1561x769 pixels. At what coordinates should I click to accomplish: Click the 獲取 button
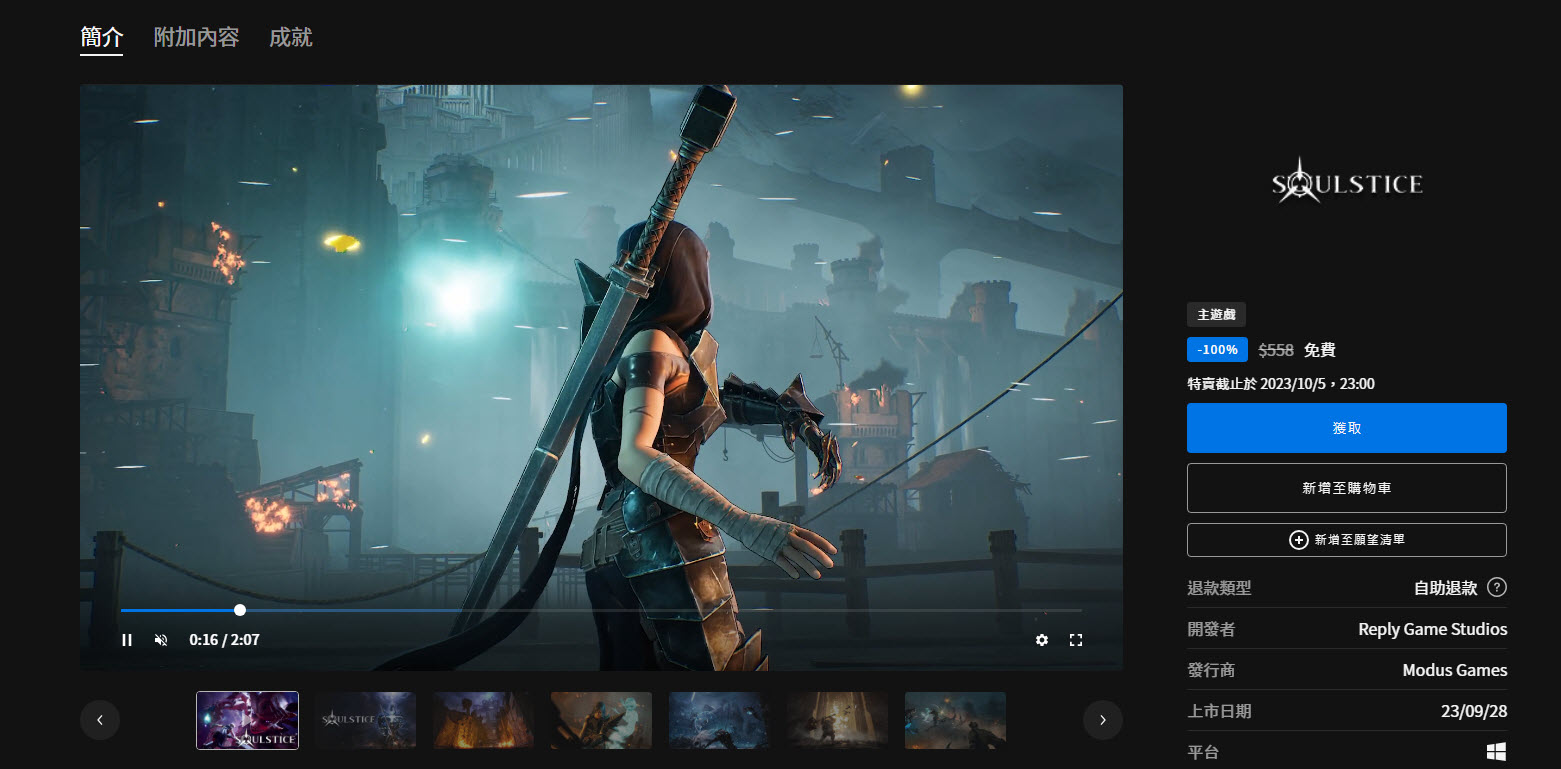click(x=1346, y=428)
